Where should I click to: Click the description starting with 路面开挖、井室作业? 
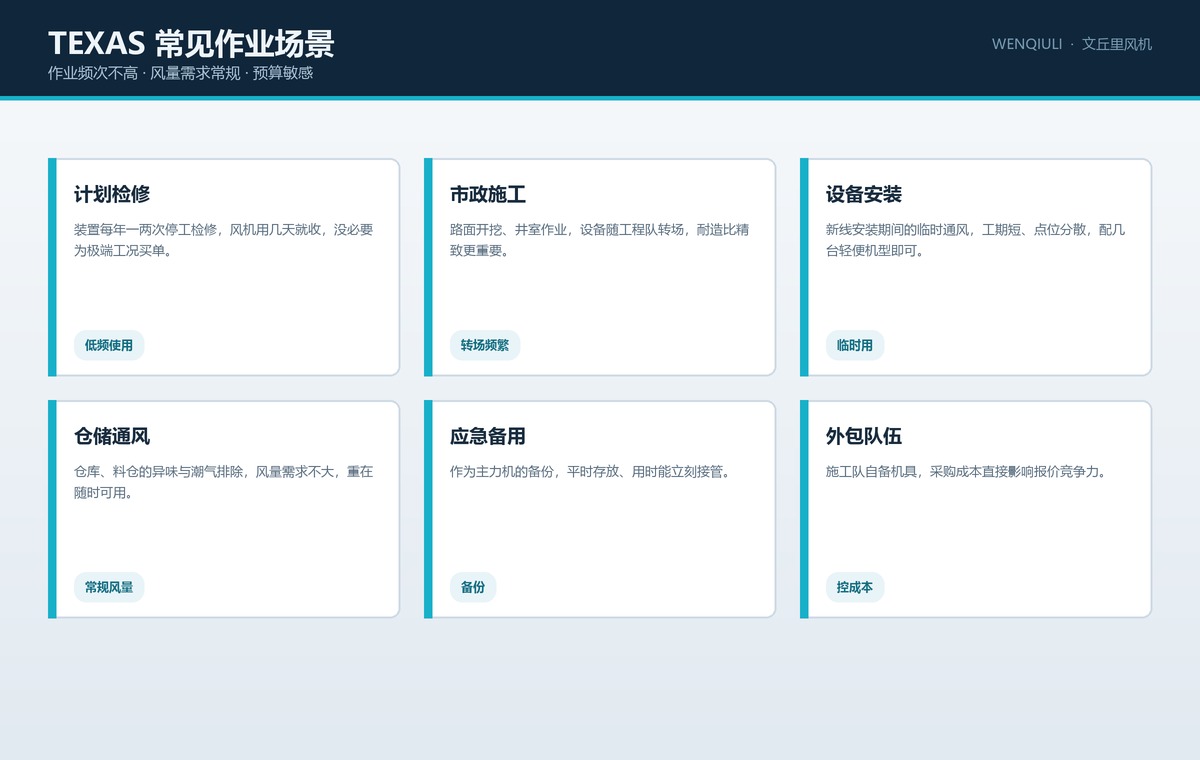tap(600, 240)
